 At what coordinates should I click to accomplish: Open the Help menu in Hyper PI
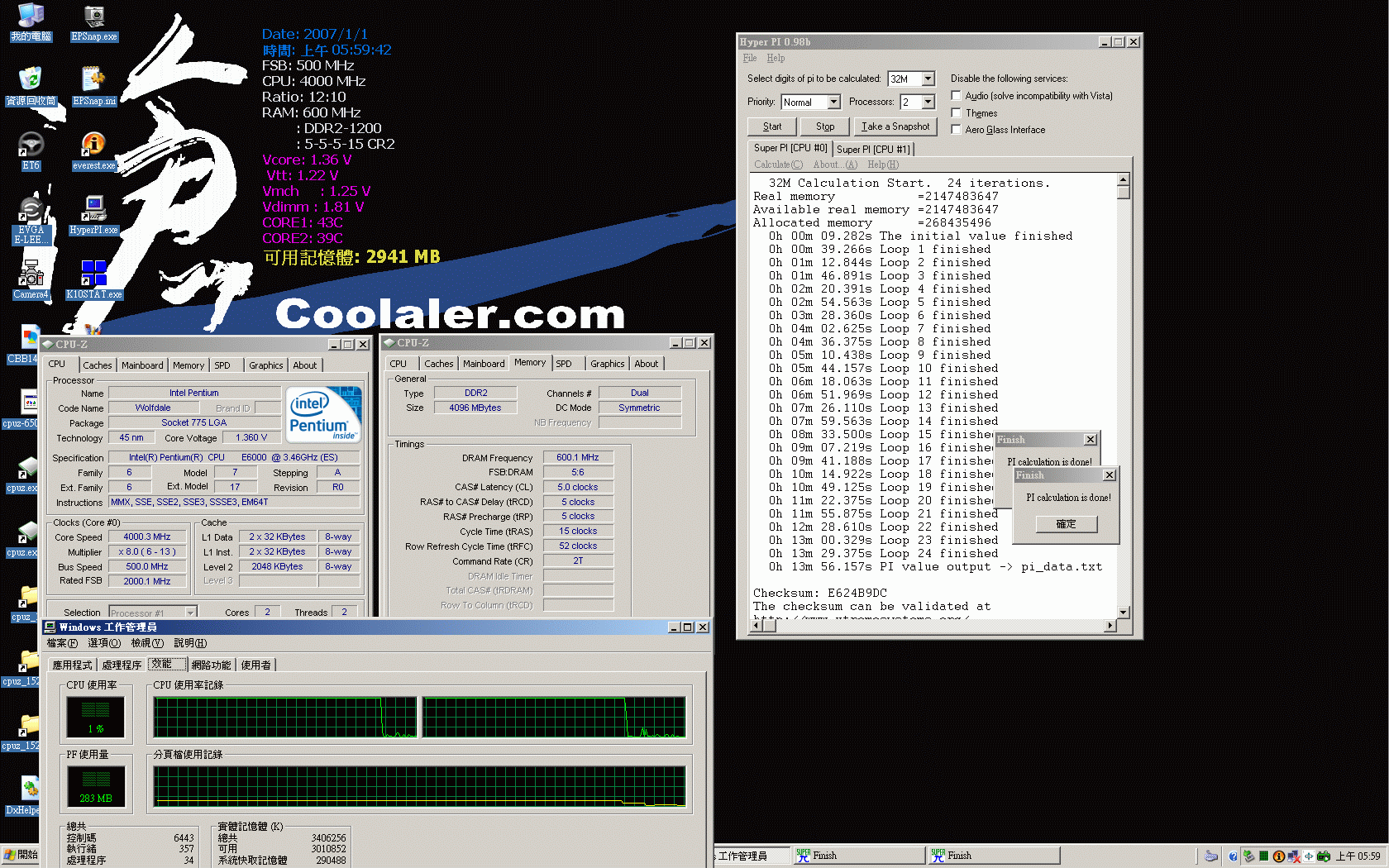click(x=776, y=58)
